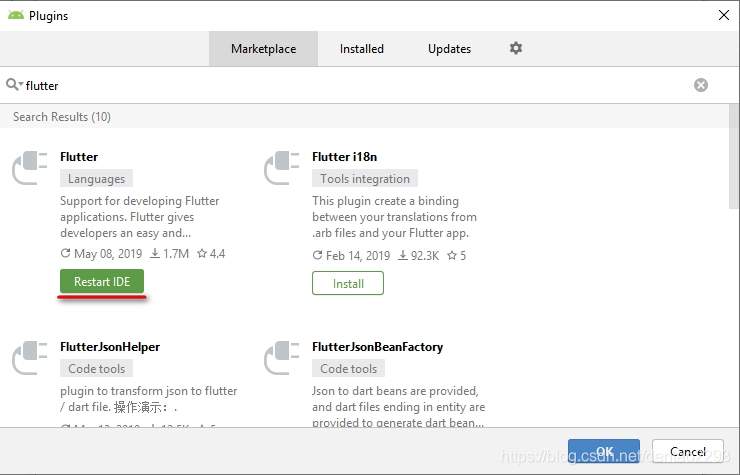Click the FlutterJsonHelper description text
This screenshot has height=475, width=740.
[x=149, y=399]
